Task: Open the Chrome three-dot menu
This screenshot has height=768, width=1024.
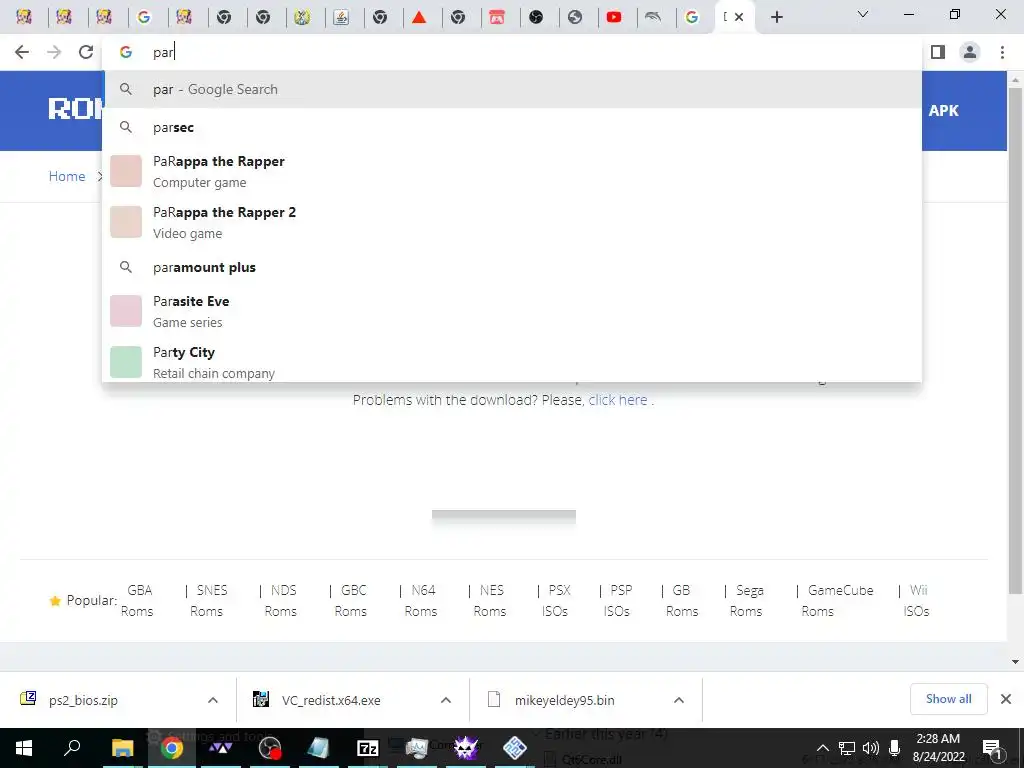Action: (x=1002, y=52)
